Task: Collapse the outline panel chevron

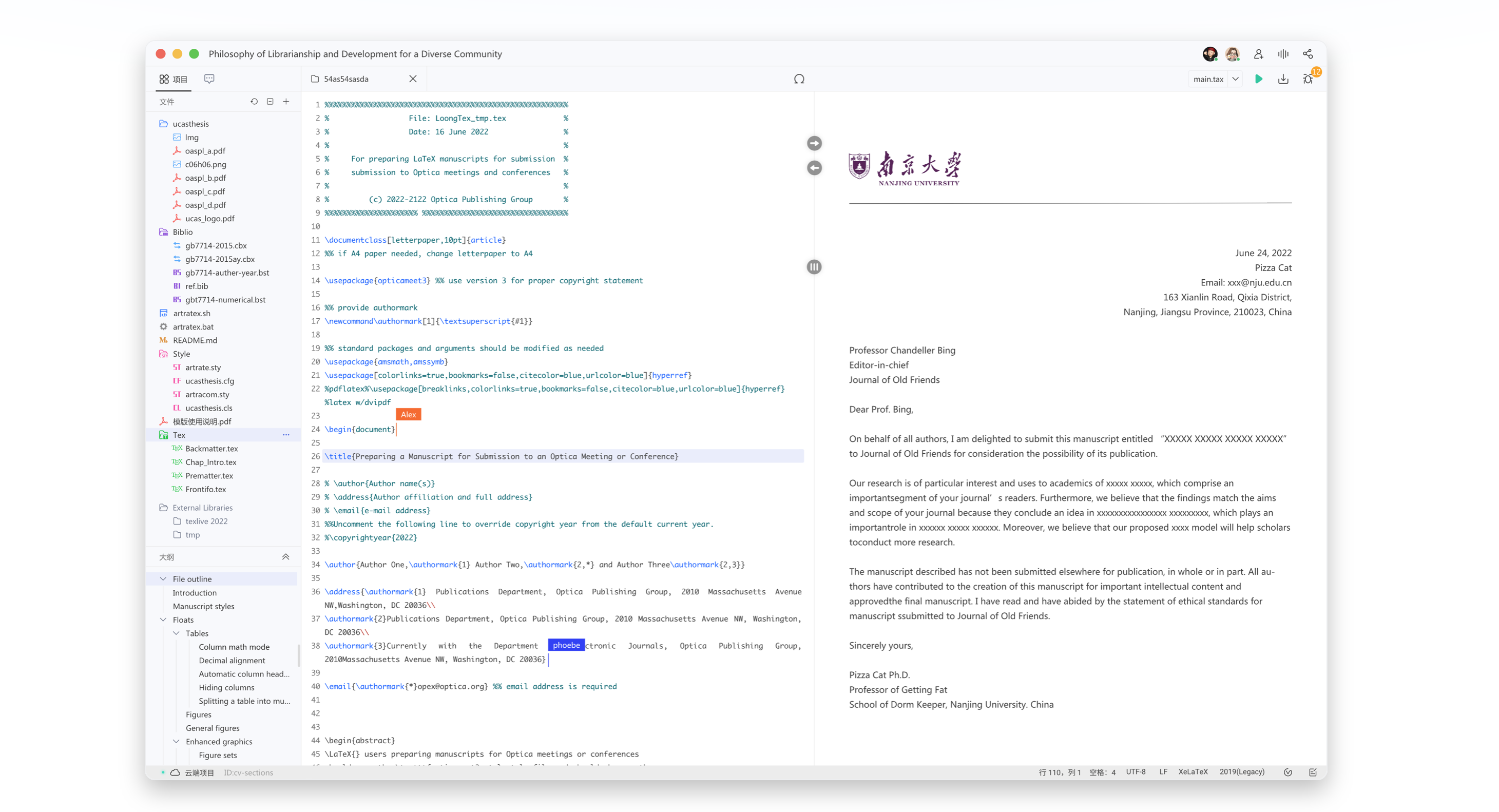Action: click(286, 557)
